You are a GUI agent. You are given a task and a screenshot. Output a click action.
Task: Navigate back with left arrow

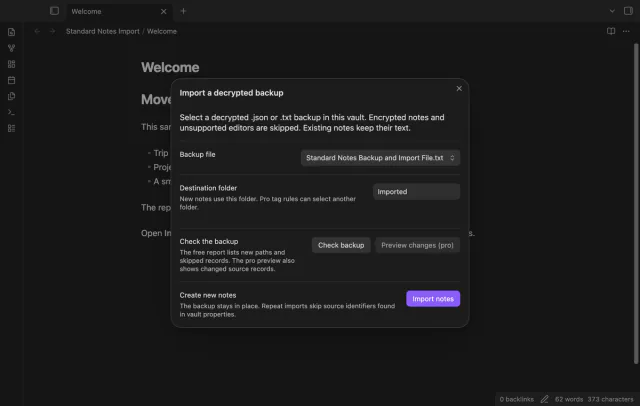37,31
